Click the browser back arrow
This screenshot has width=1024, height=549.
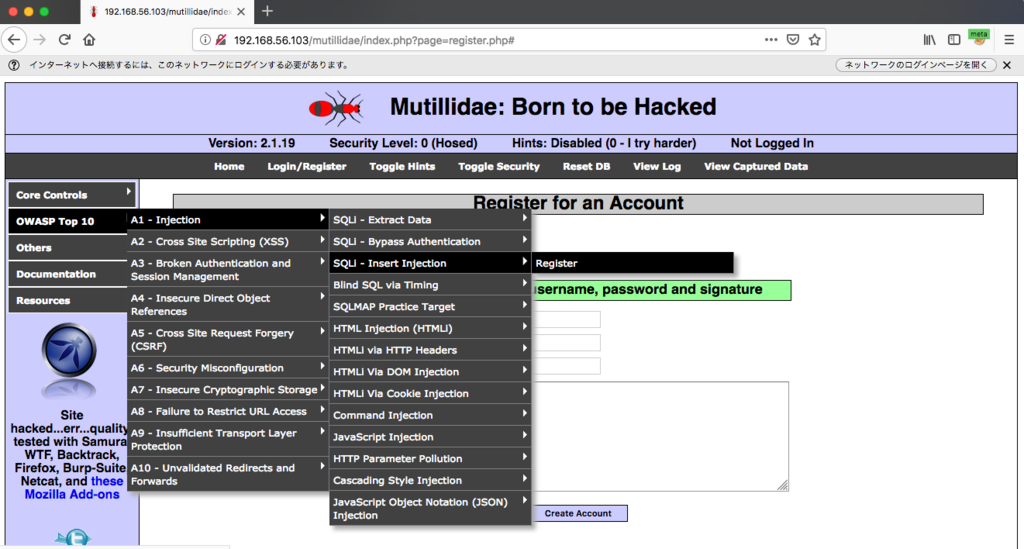pos(14,40)
